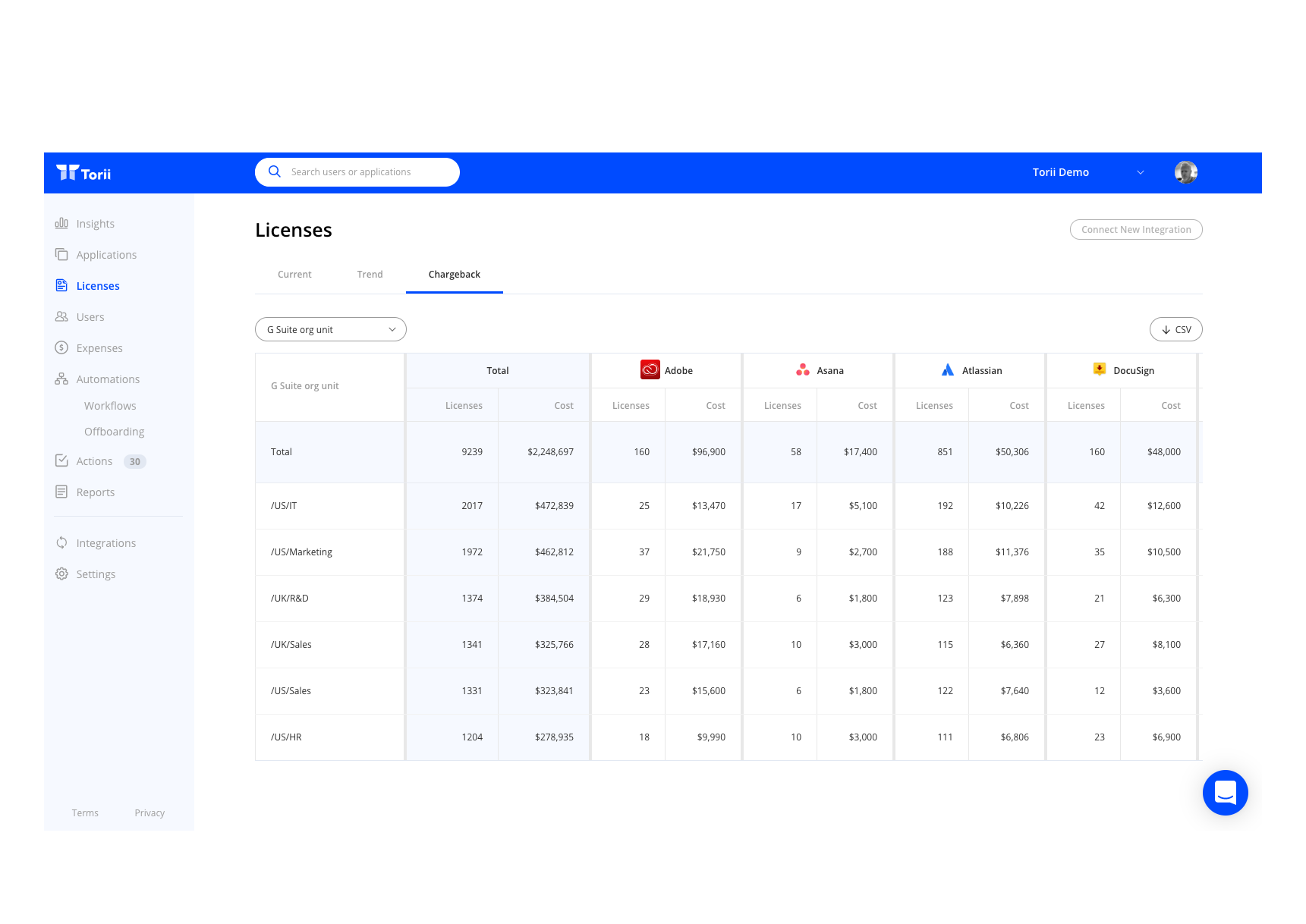
Task: Open the G Suite org unit dropdown
Action: 331,329
